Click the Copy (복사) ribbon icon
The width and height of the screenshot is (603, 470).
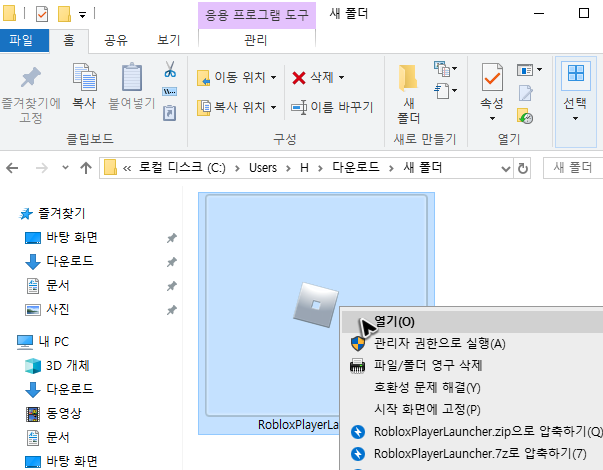point(84,77)
